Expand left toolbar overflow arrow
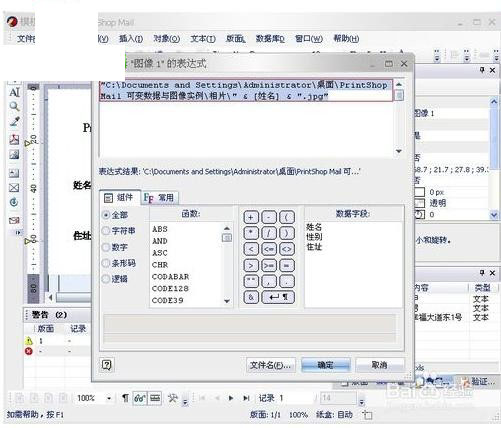This screenshot has height=428, width=501. pyautogui.click(x=18, y=232)
